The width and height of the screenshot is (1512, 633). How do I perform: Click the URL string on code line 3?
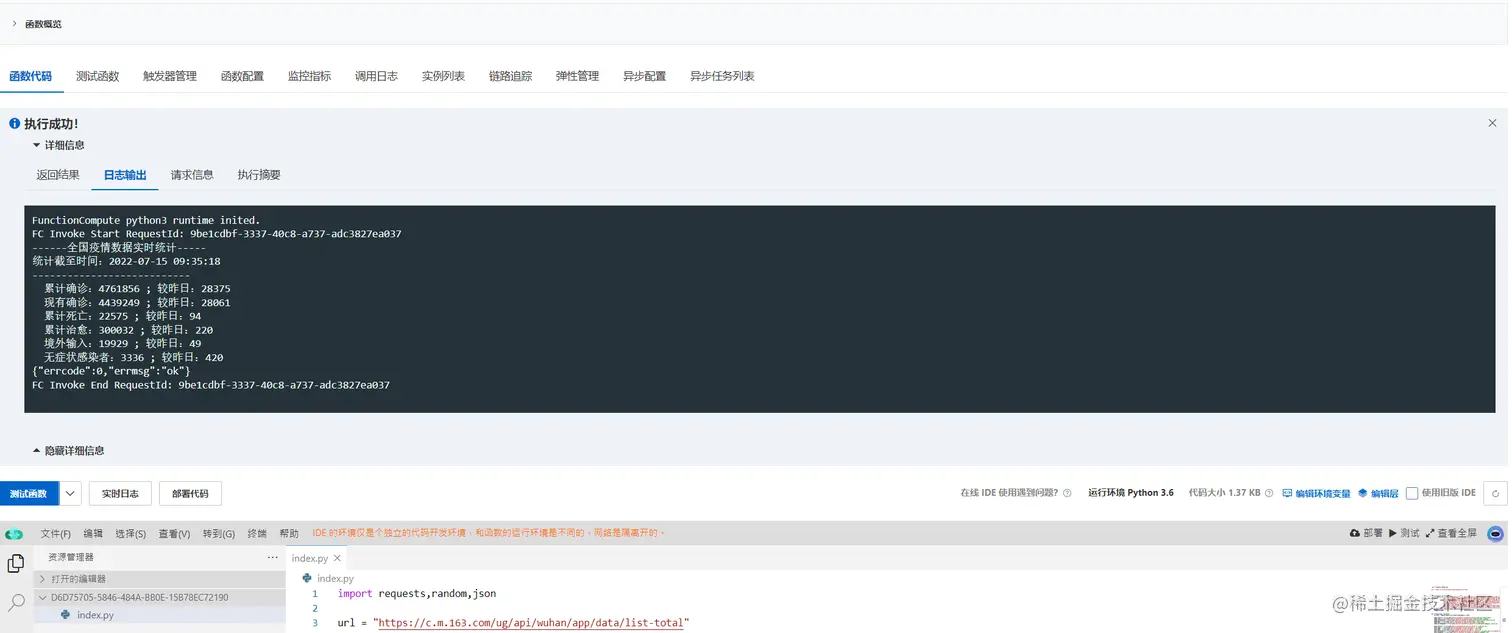532,623
